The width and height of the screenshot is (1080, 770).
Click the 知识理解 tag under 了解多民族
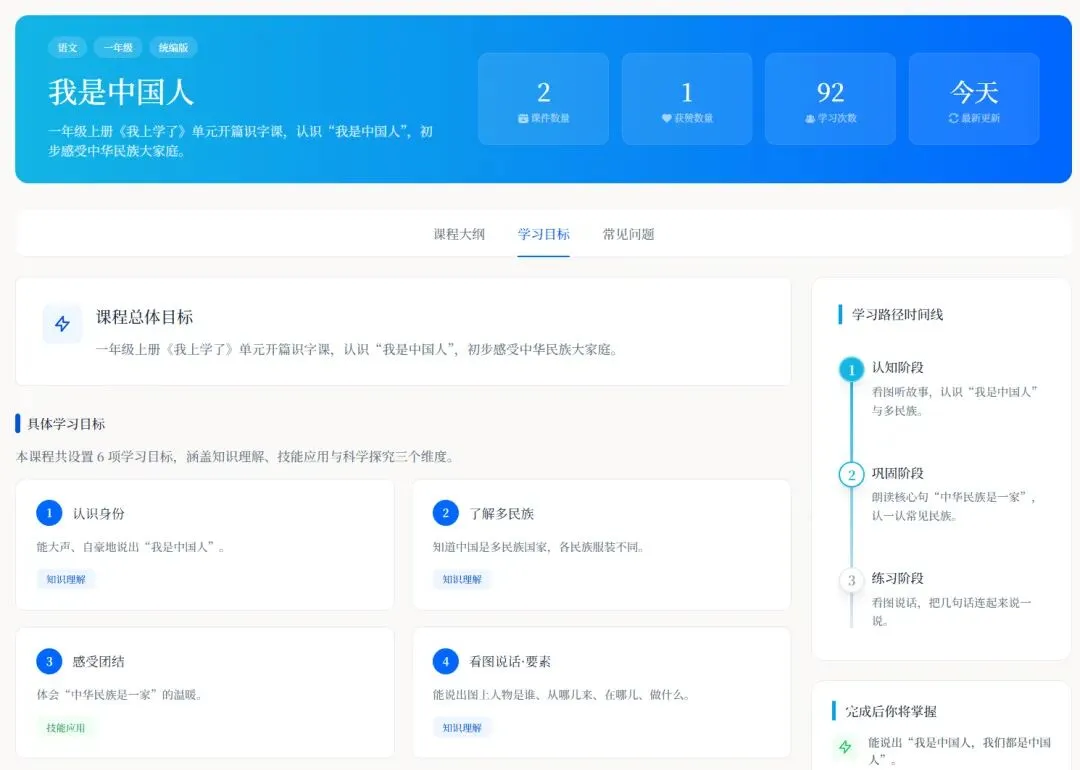coord(462,579)
